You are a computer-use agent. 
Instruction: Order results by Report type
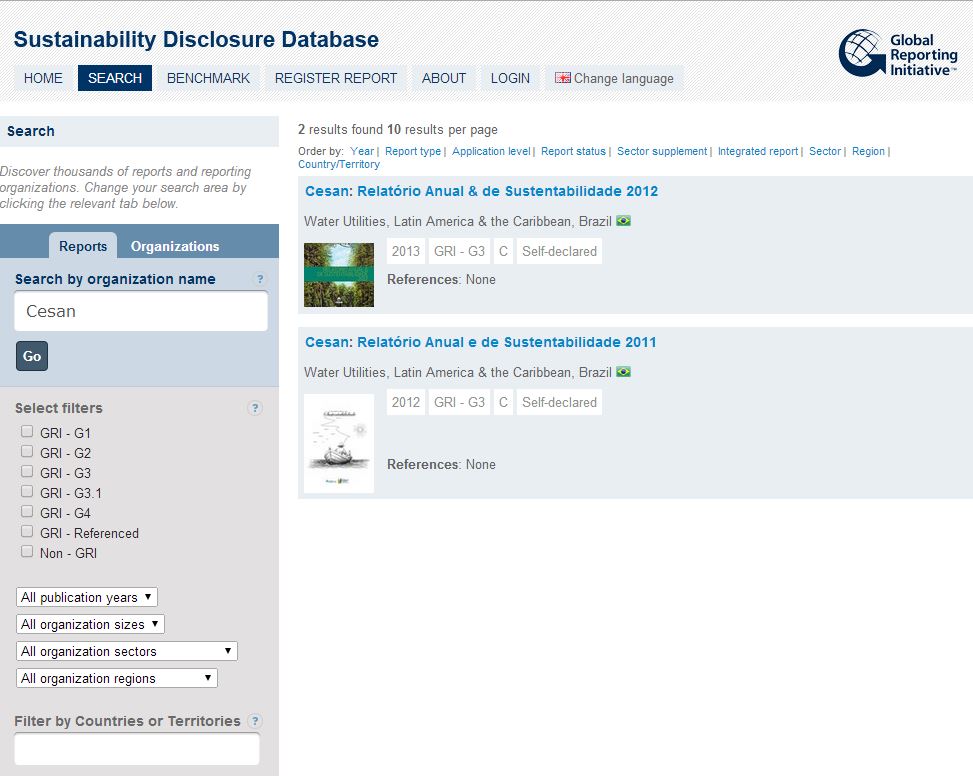click(413, 151)
